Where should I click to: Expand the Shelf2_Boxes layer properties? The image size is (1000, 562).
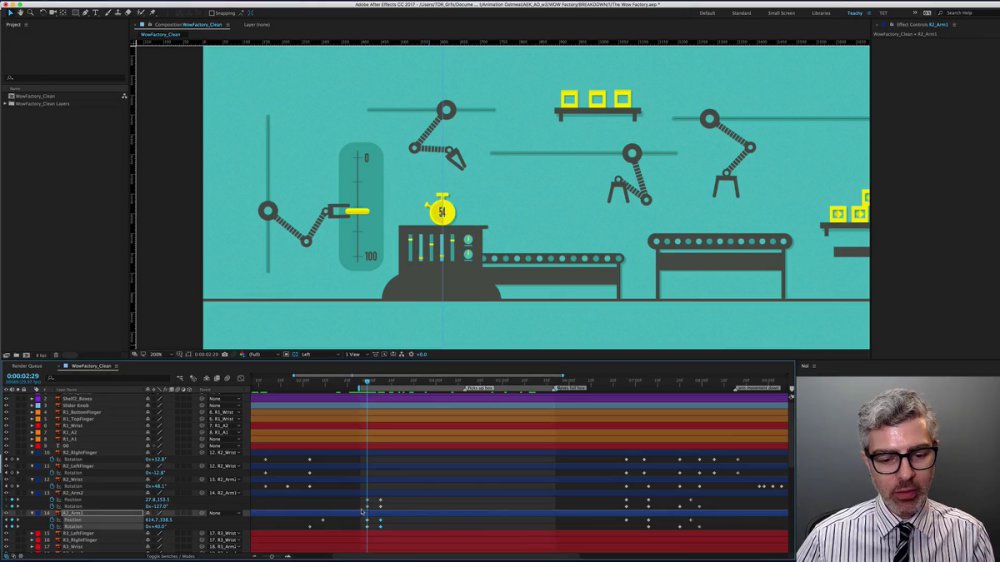coord(32,399)
